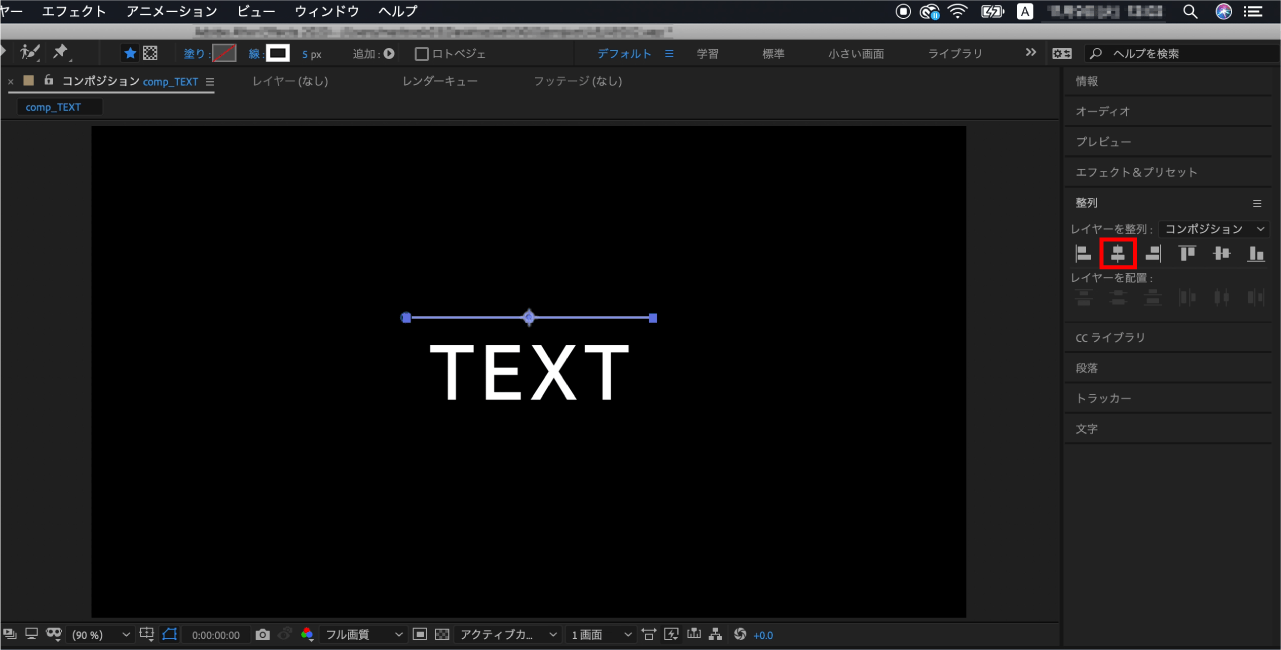
Task: Select the デフォルト workspace
Action: point(624,54)
